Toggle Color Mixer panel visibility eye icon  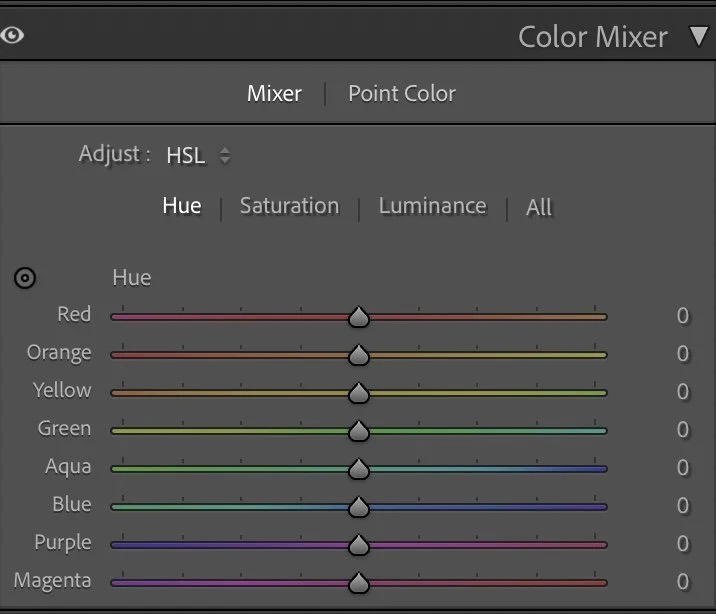12,35
